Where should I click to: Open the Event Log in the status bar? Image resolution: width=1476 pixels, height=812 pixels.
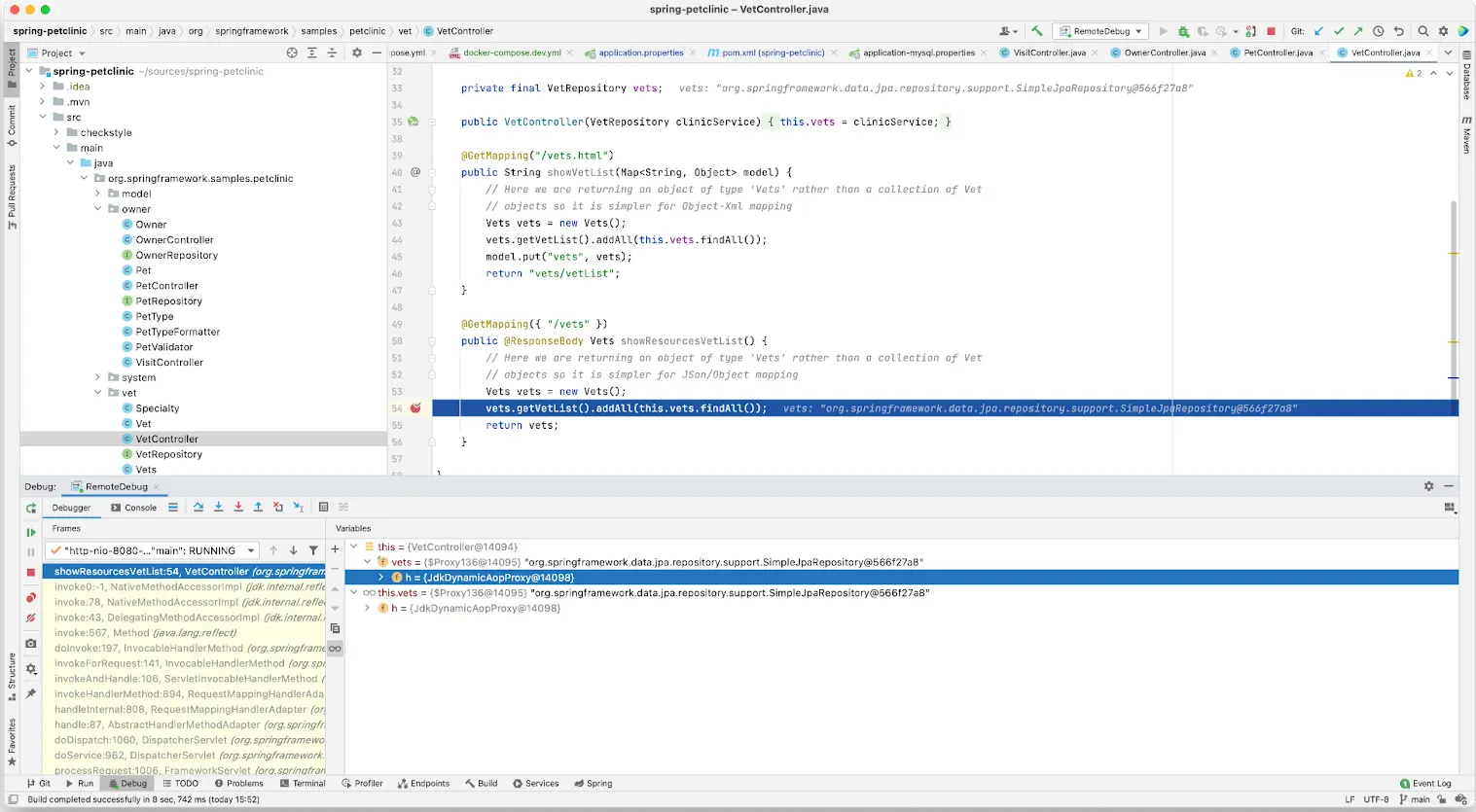point(1426,783)
